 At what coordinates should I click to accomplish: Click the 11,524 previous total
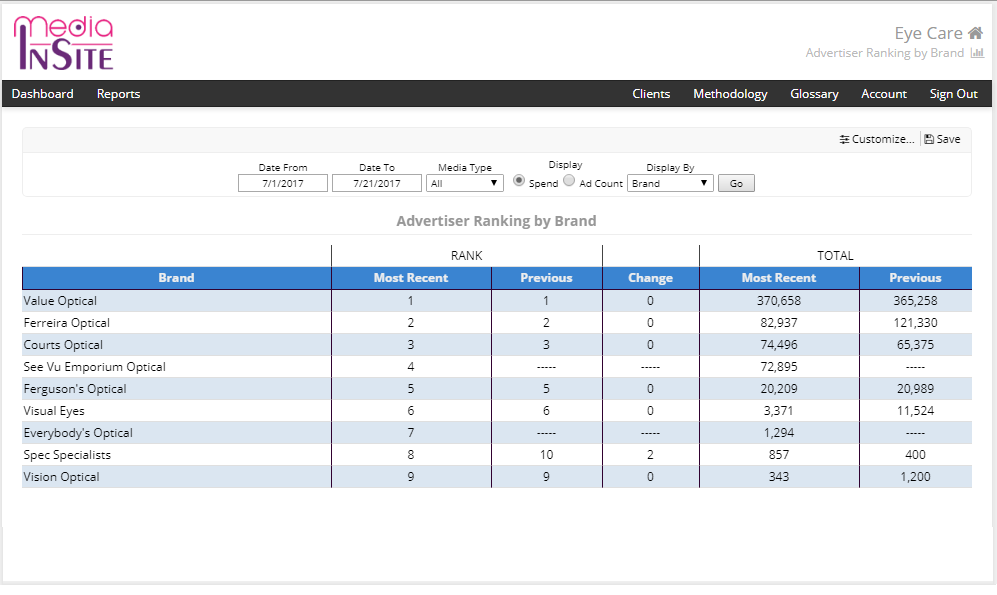(916, 411)
